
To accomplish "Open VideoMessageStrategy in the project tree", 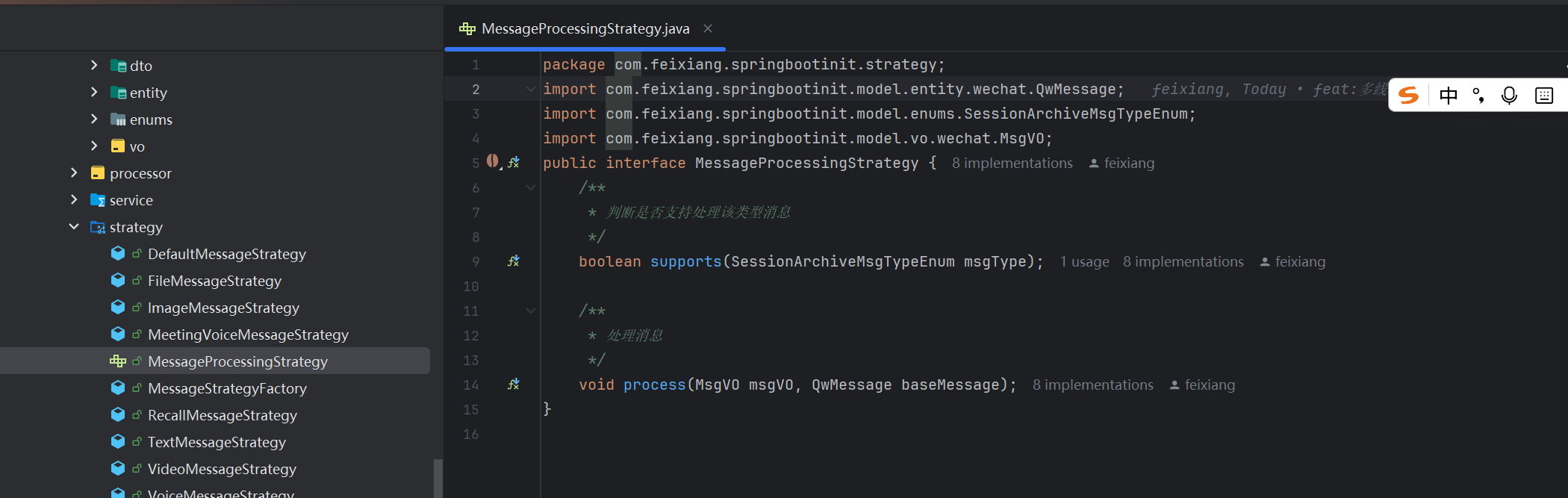I will pos(222,469).
